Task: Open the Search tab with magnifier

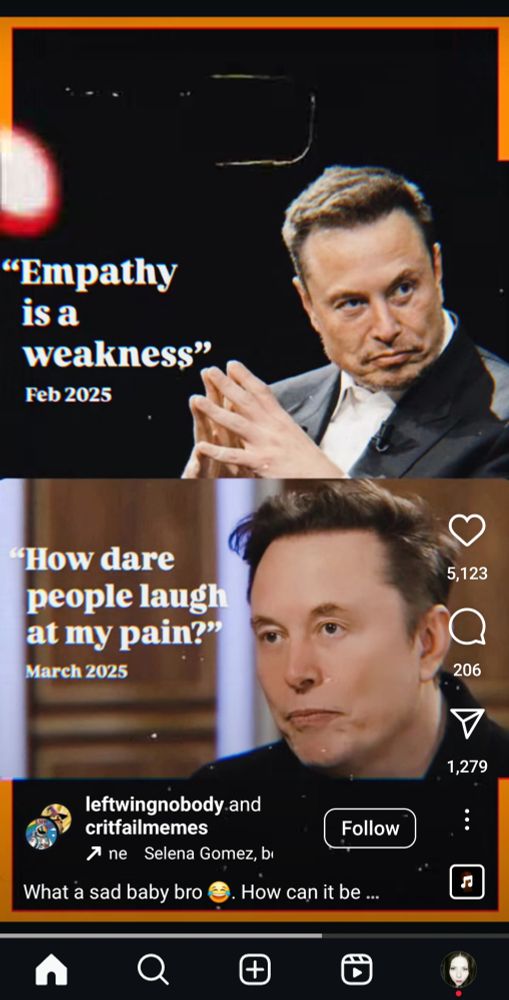Action: coord(153,970)
